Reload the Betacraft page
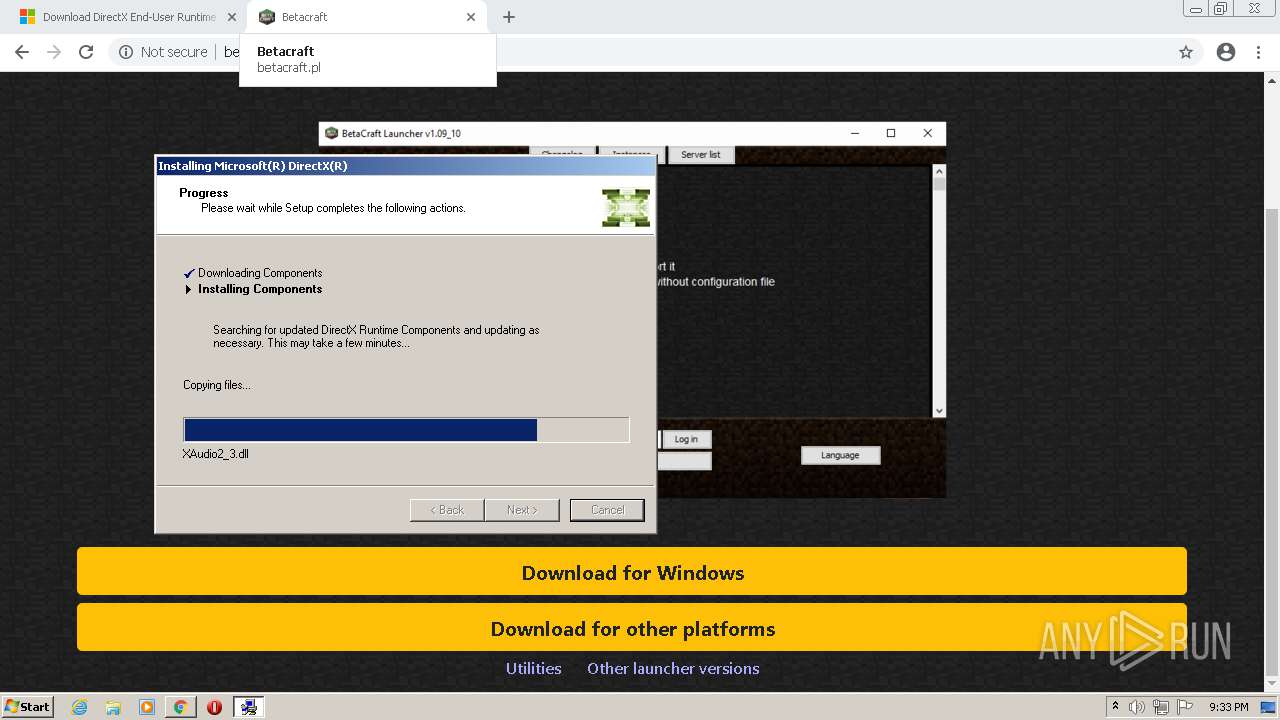This screenshot has height=720, width=1280. pos(86,52)
